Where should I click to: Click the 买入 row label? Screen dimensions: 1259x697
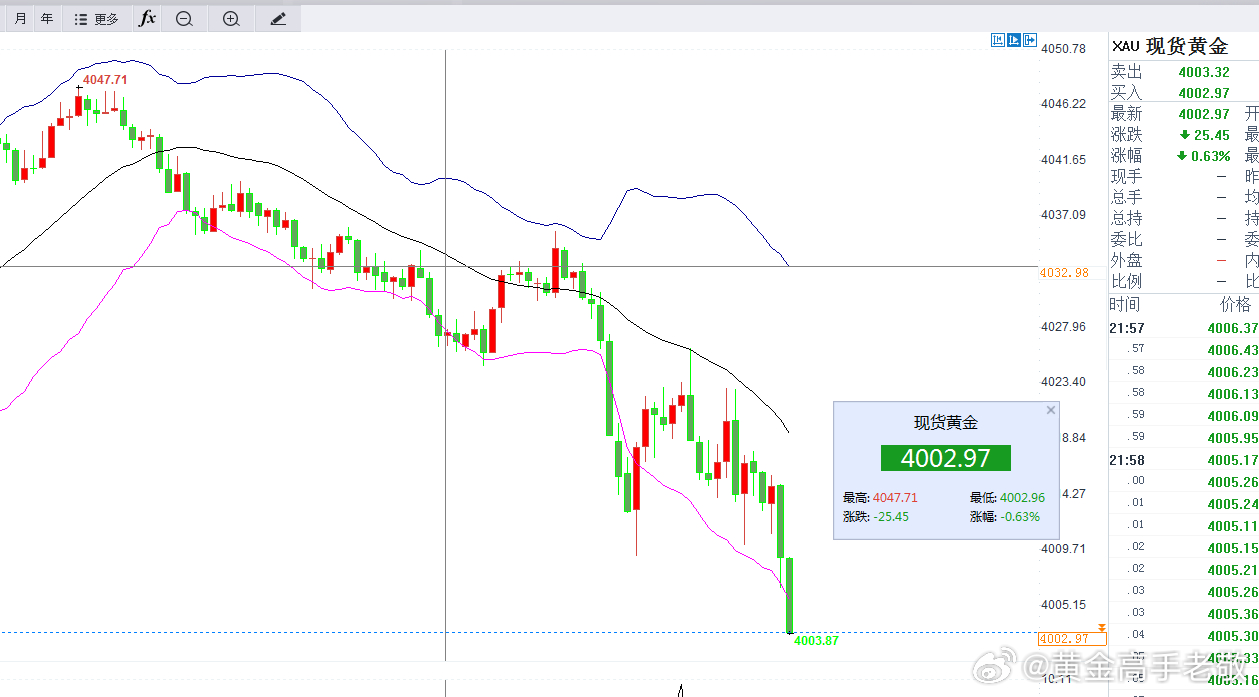(1126, 93)
